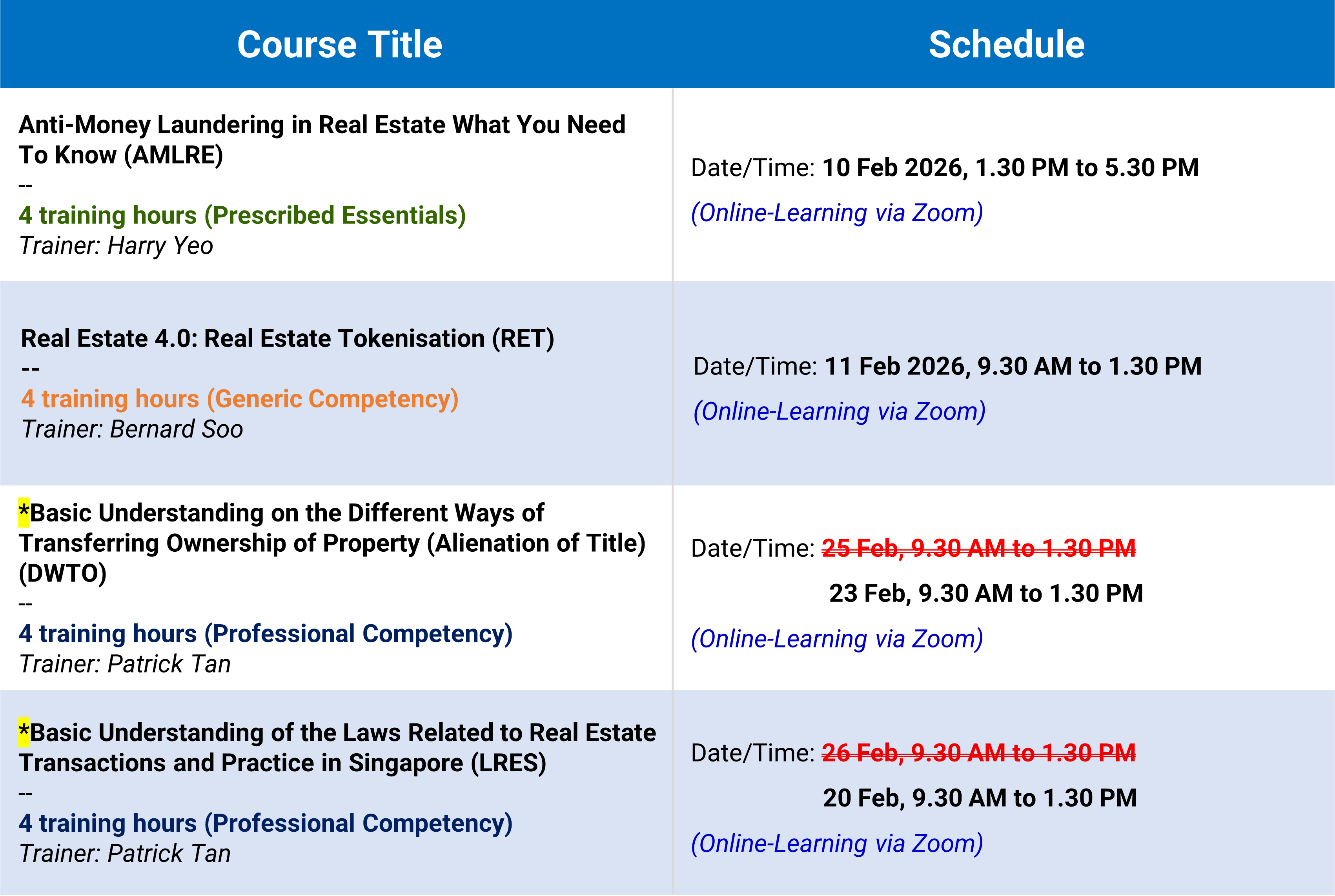
Task: Click the orange Generic Competency training hours text
Action: 240,399
